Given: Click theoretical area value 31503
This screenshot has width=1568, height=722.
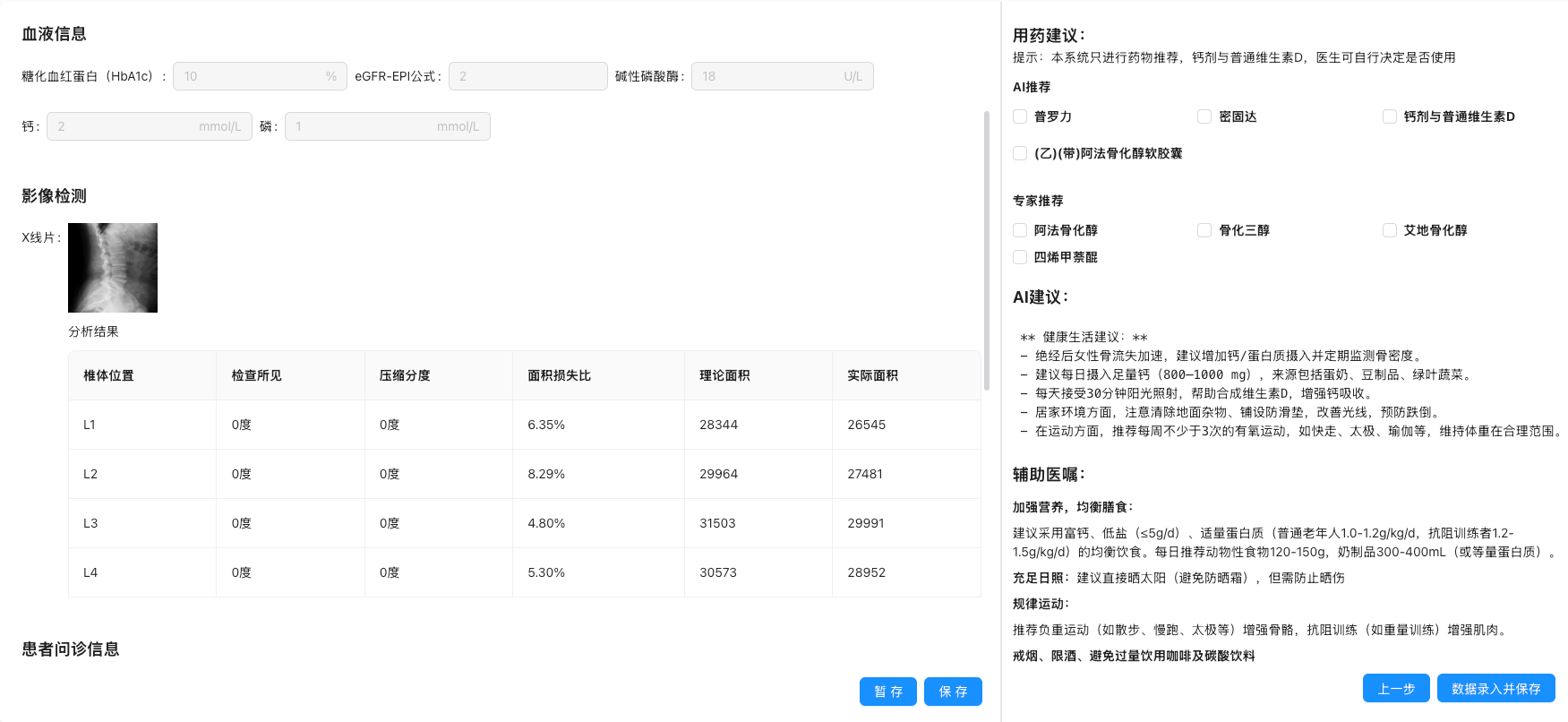Looking at the screenshot, I should (717, 523).
